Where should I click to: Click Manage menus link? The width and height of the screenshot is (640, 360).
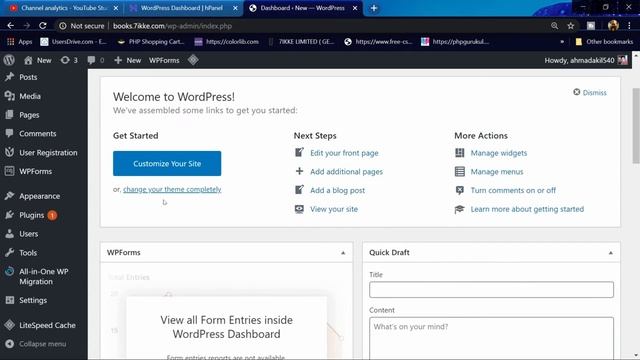tap(497, 172)
